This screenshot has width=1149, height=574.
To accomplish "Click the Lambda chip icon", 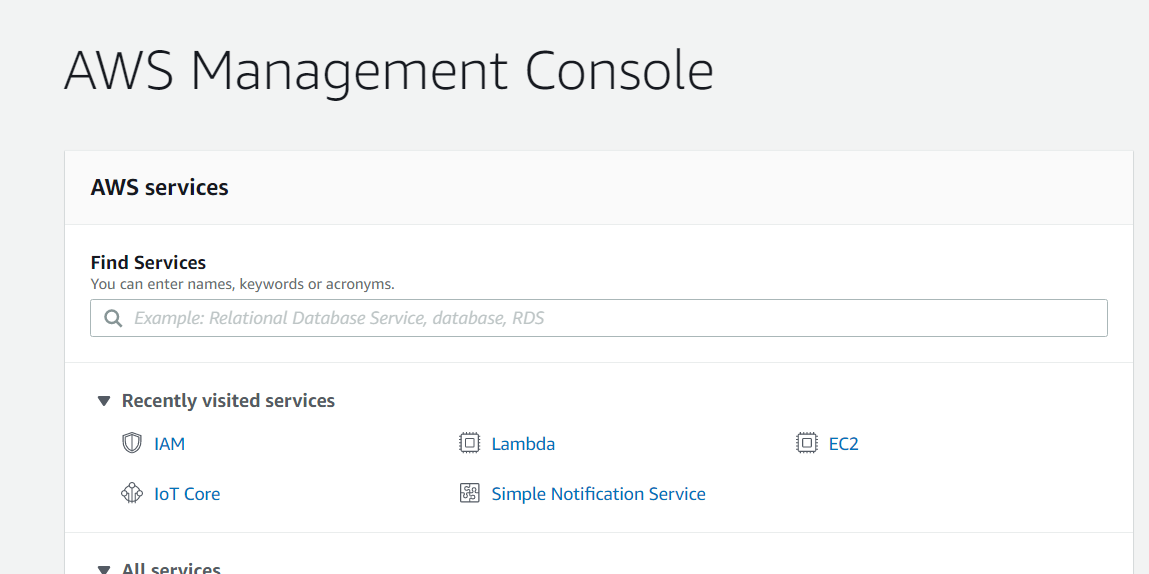I will (x=469, y=443).
